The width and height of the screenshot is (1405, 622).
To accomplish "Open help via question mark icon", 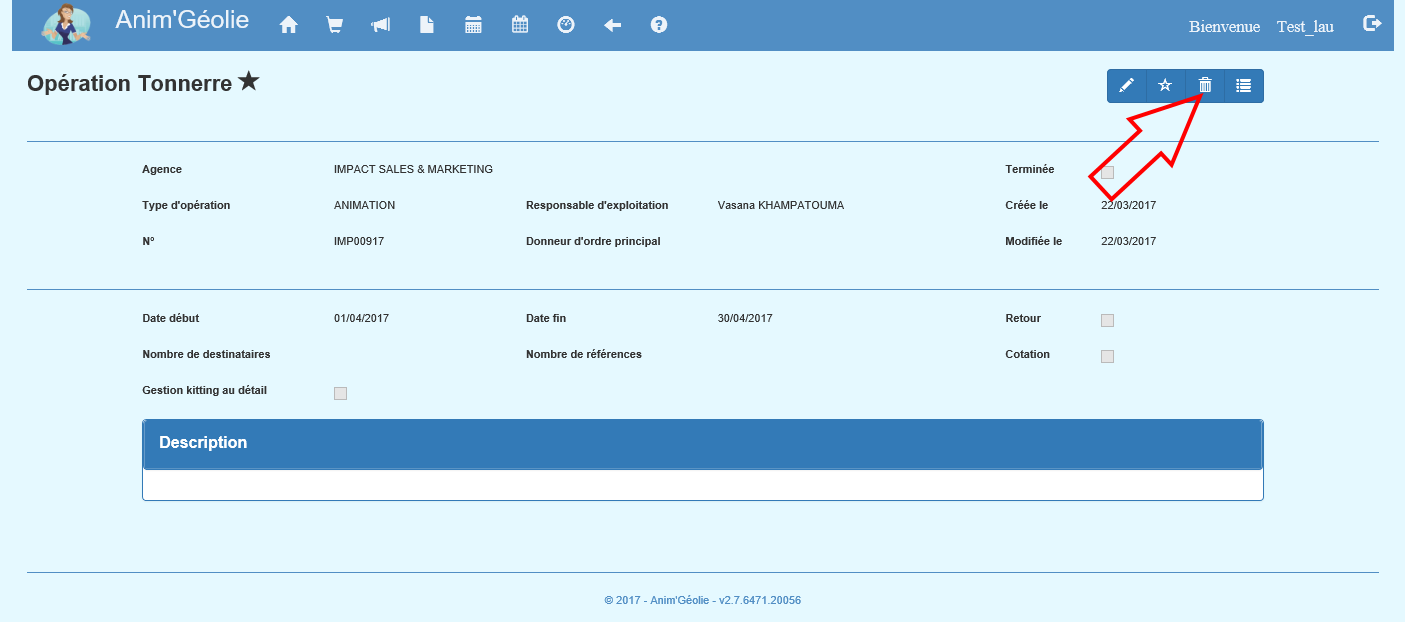I will [x=659, y=26].
